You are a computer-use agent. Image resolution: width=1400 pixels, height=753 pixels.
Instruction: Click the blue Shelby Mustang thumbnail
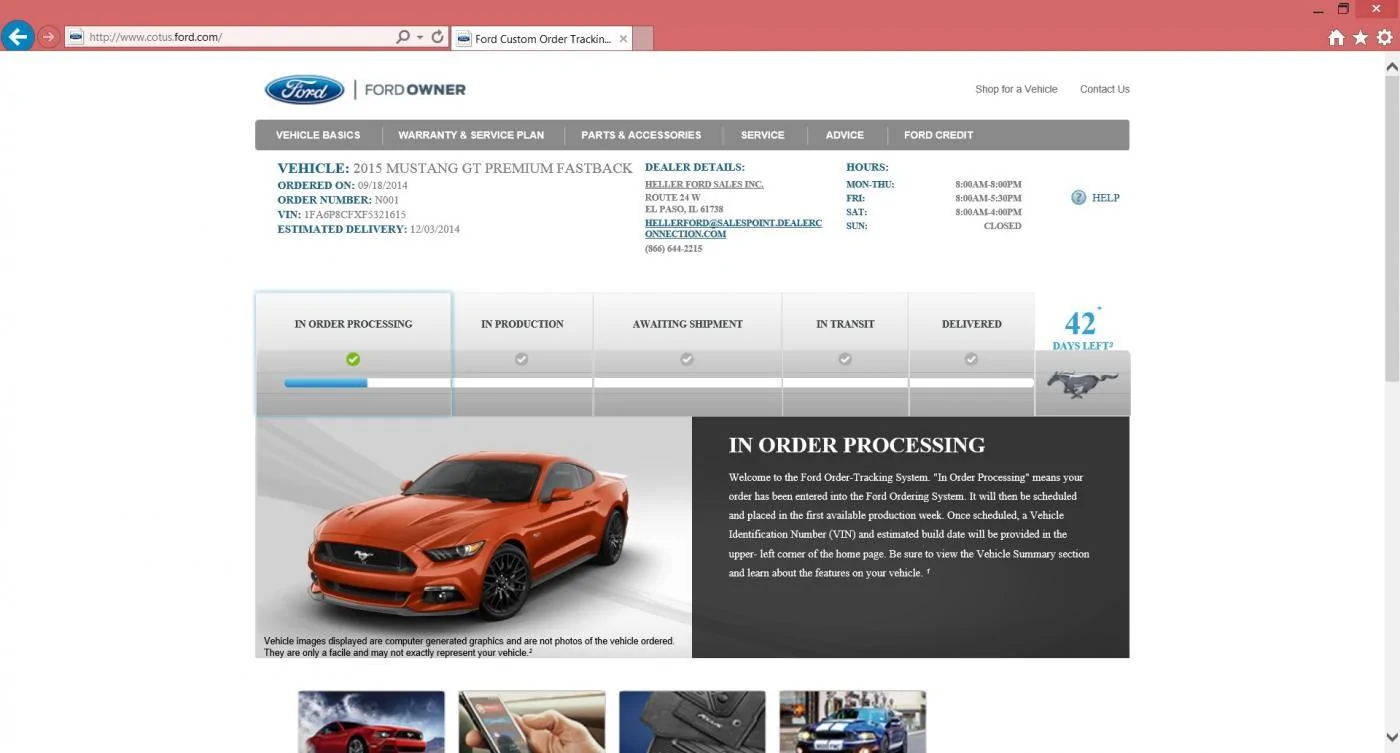(852, 722)
